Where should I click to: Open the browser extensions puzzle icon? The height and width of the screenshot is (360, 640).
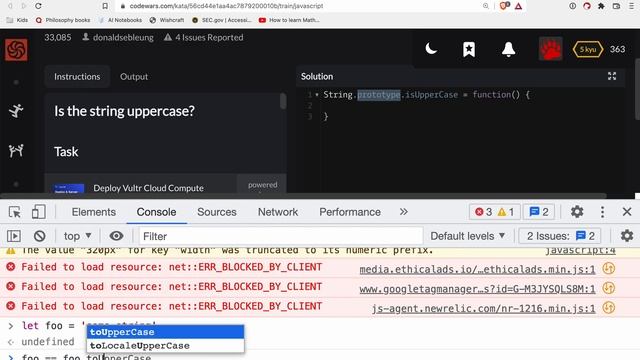[601, 6]
